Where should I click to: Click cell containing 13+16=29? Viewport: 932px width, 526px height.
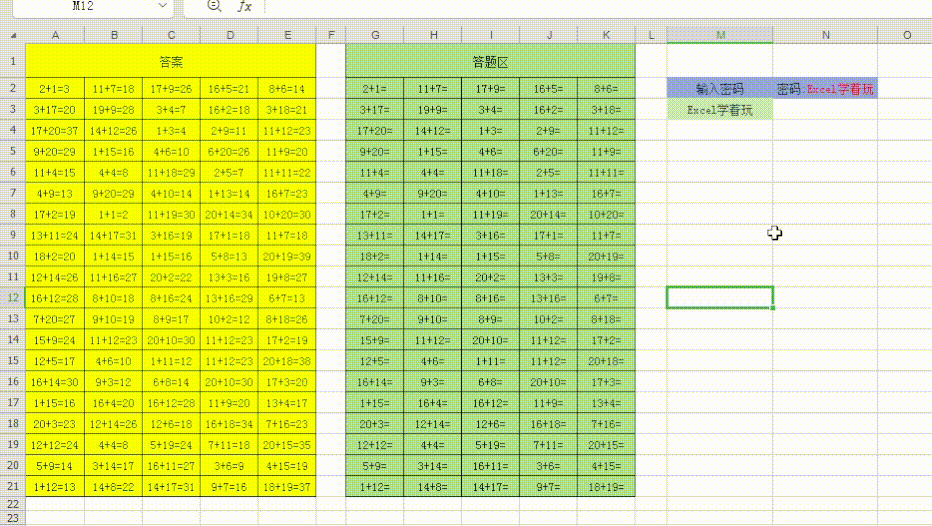pyautogui.click(x=229, y=298)
